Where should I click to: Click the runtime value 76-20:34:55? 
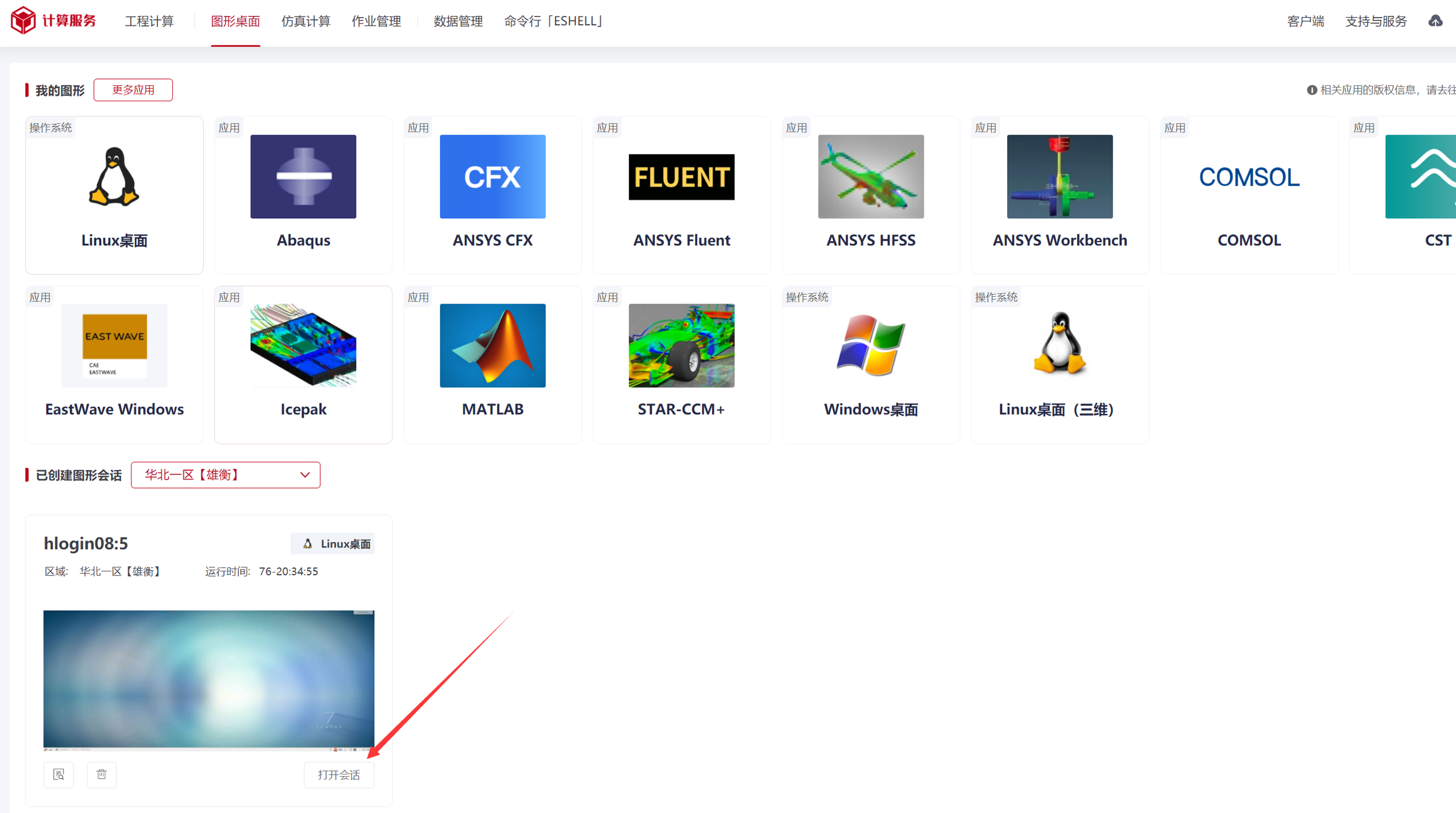point(288,571)
